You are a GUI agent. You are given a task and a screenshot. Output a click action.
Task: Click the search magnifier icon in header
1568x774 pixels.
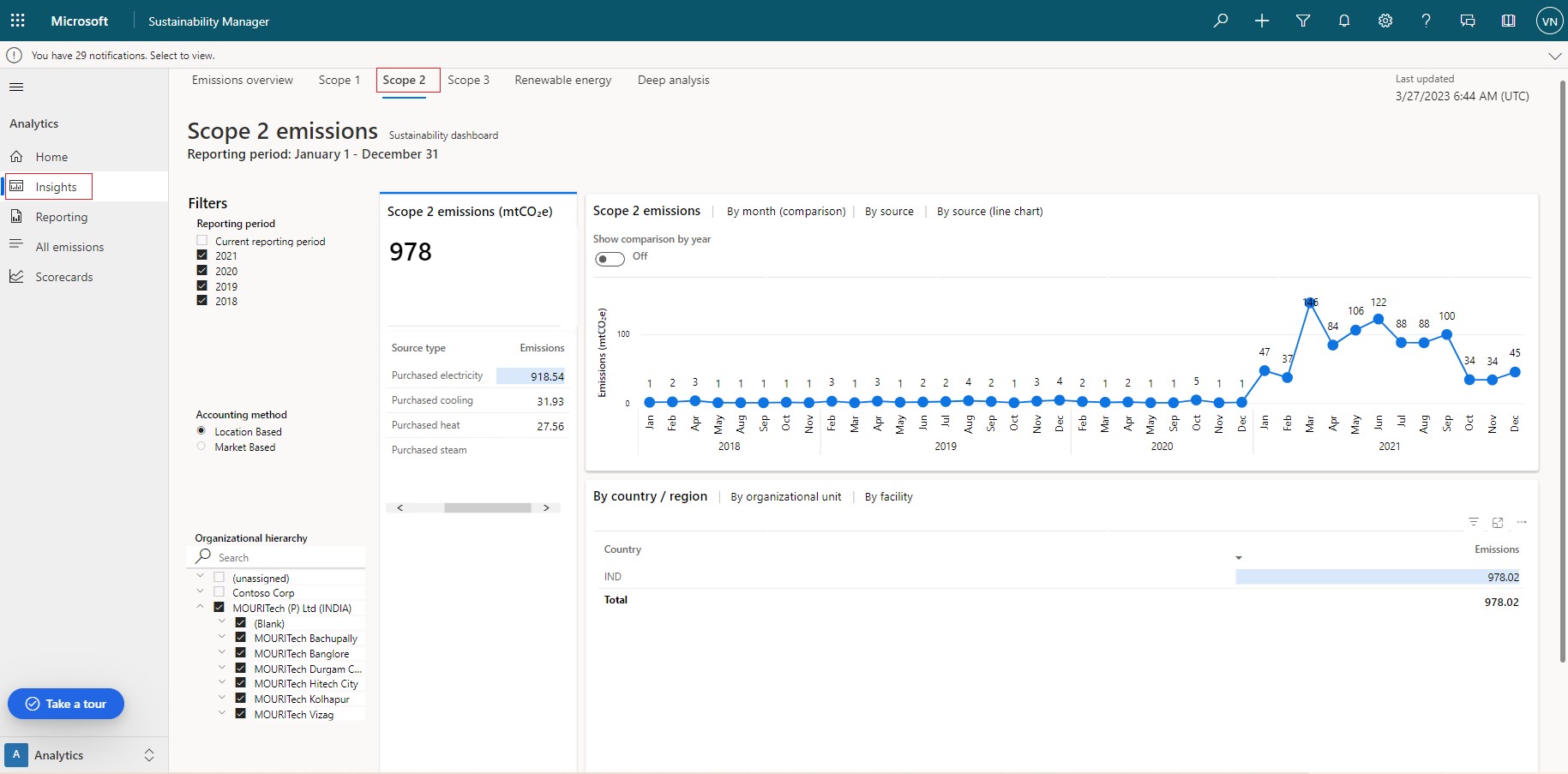pyautogui.click(x=1221, y=21)
